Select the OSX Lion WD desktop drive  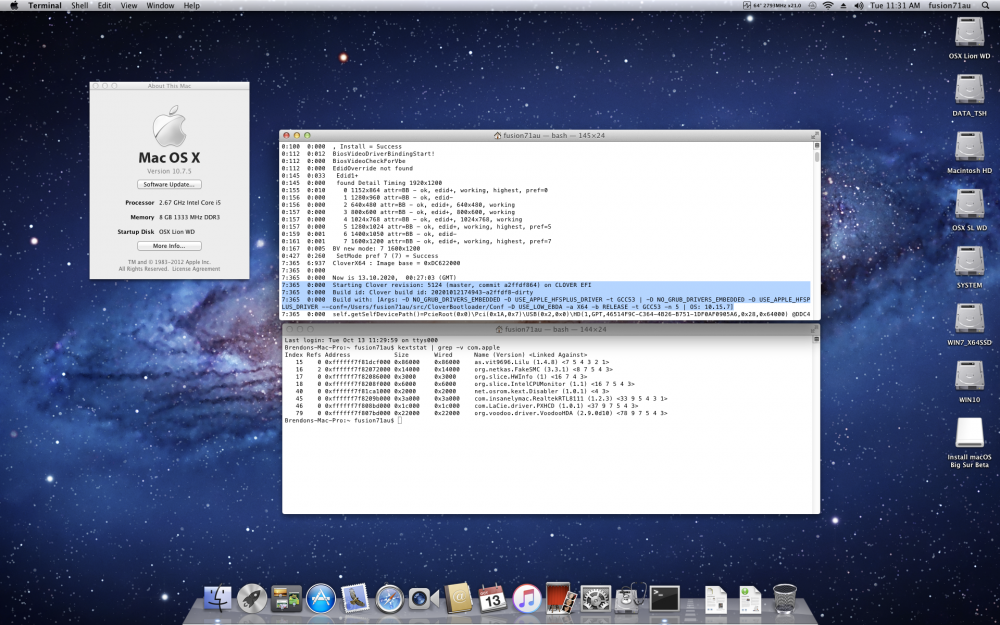click(969, 37)
